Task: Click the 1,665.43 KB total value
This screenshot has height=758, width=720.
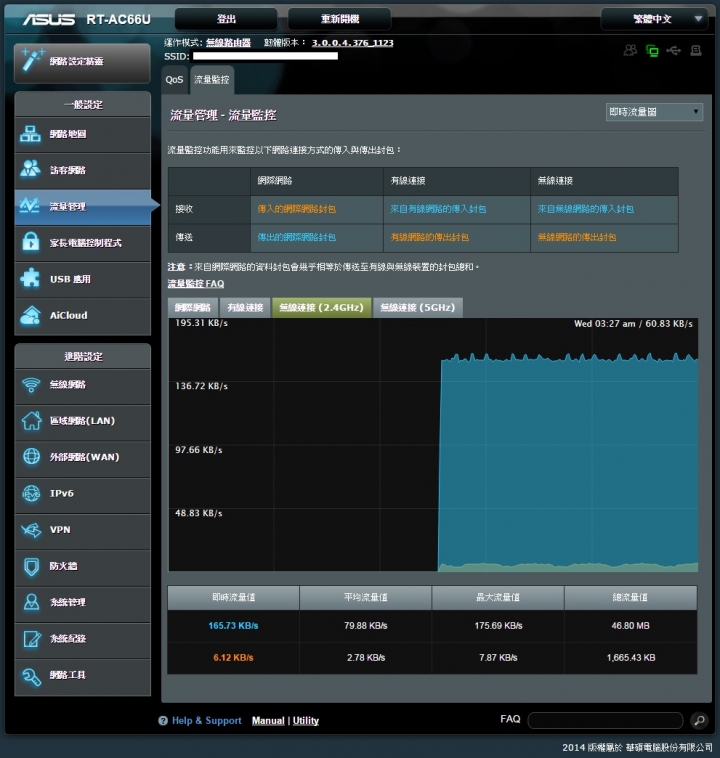Action: (631, 658)
